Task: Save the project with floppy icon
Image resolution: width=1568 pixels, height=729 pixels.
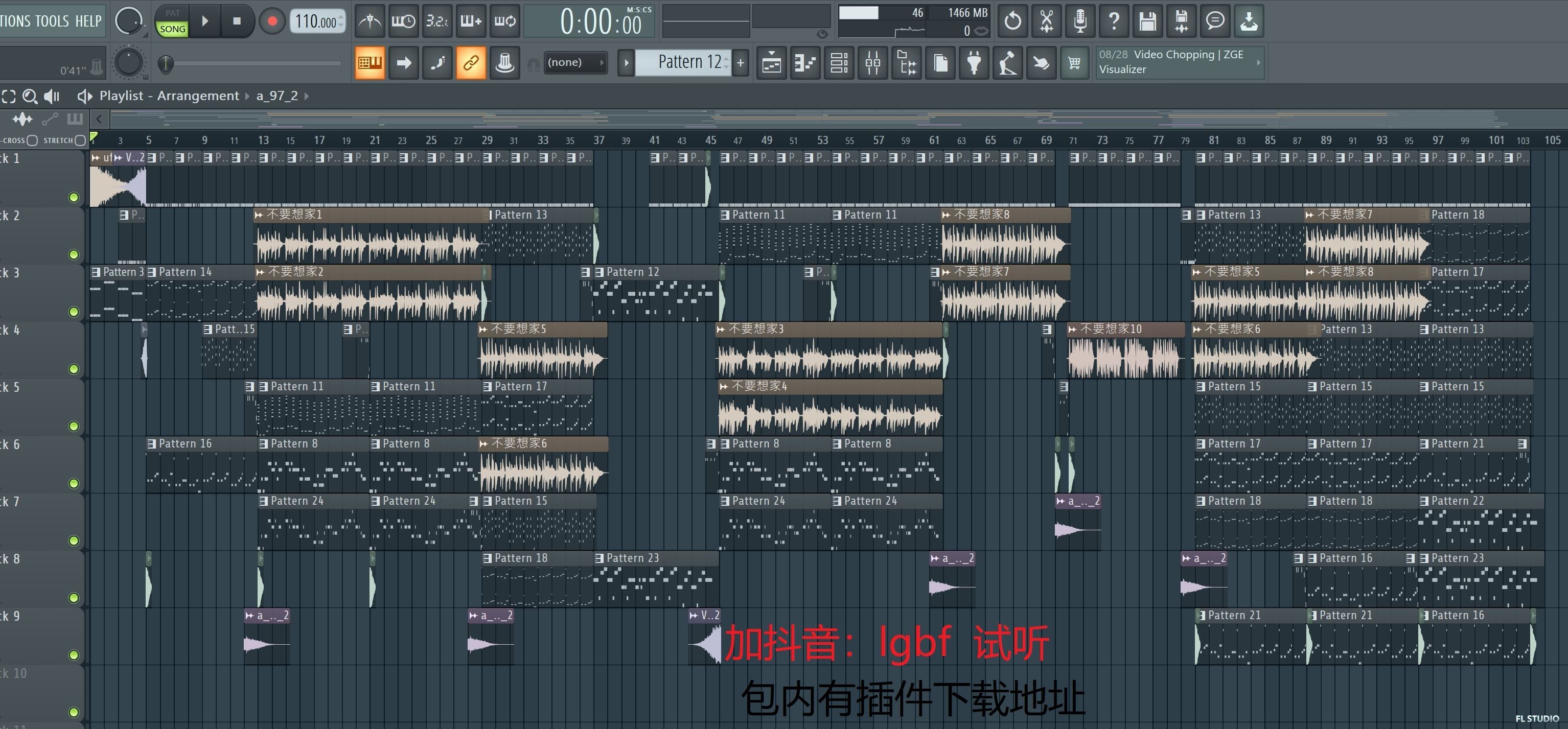Action: tap(1147, 21)
